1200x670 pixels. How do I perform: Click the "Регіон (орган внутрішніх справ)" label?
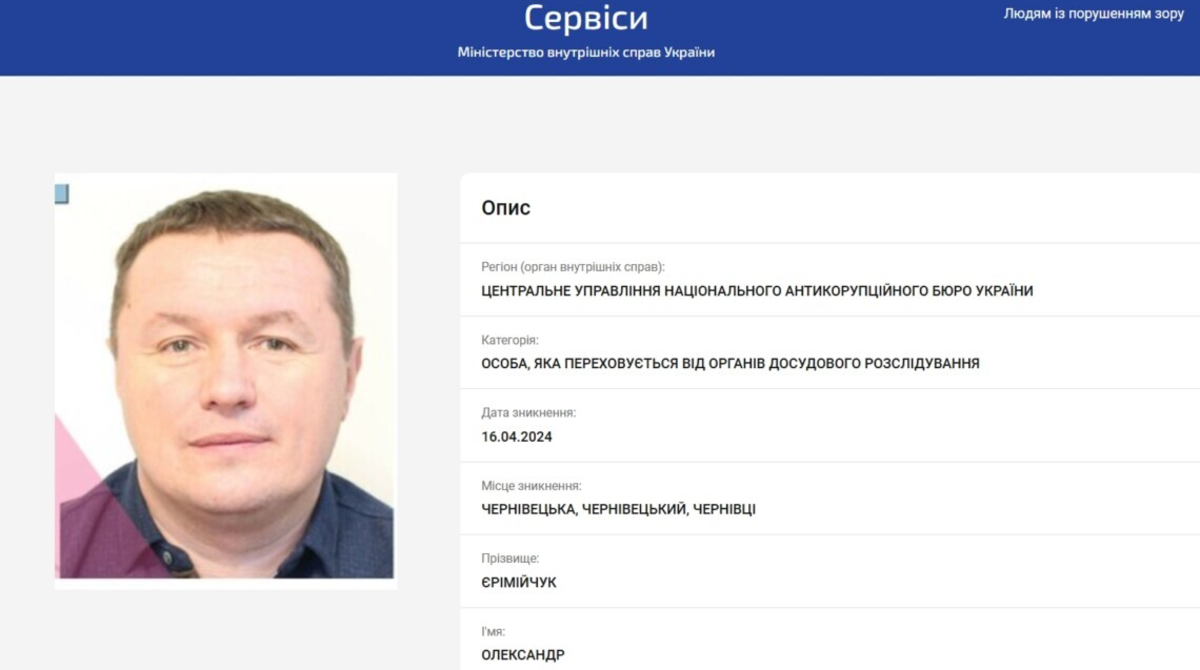coord(573,267)
